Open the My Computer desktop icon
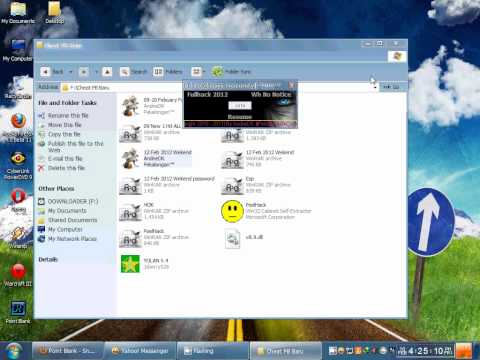 [x=18, y=50]
